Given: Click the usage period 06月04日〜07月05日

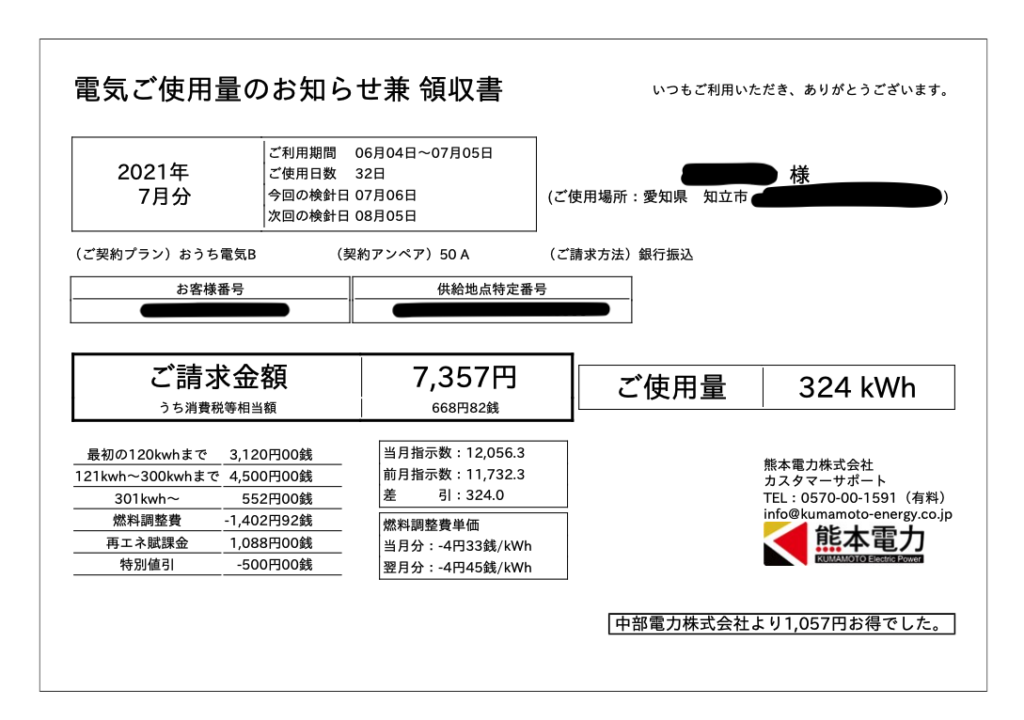Looking at the screenshot, I should coord(423,154).
